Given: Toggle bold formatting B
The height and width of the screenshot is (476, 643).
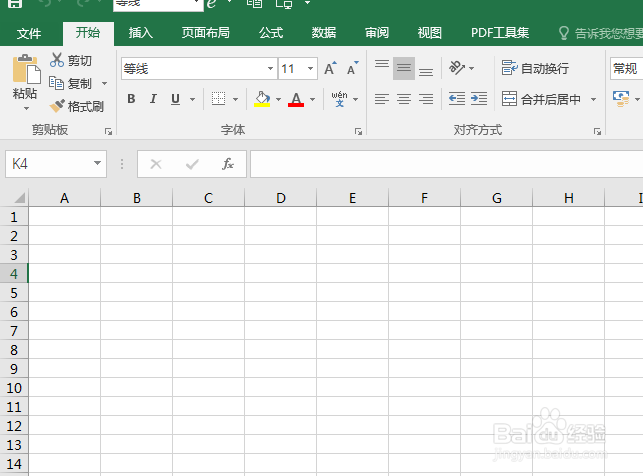Looking at the screenshot, I should (x=131, y=99).
